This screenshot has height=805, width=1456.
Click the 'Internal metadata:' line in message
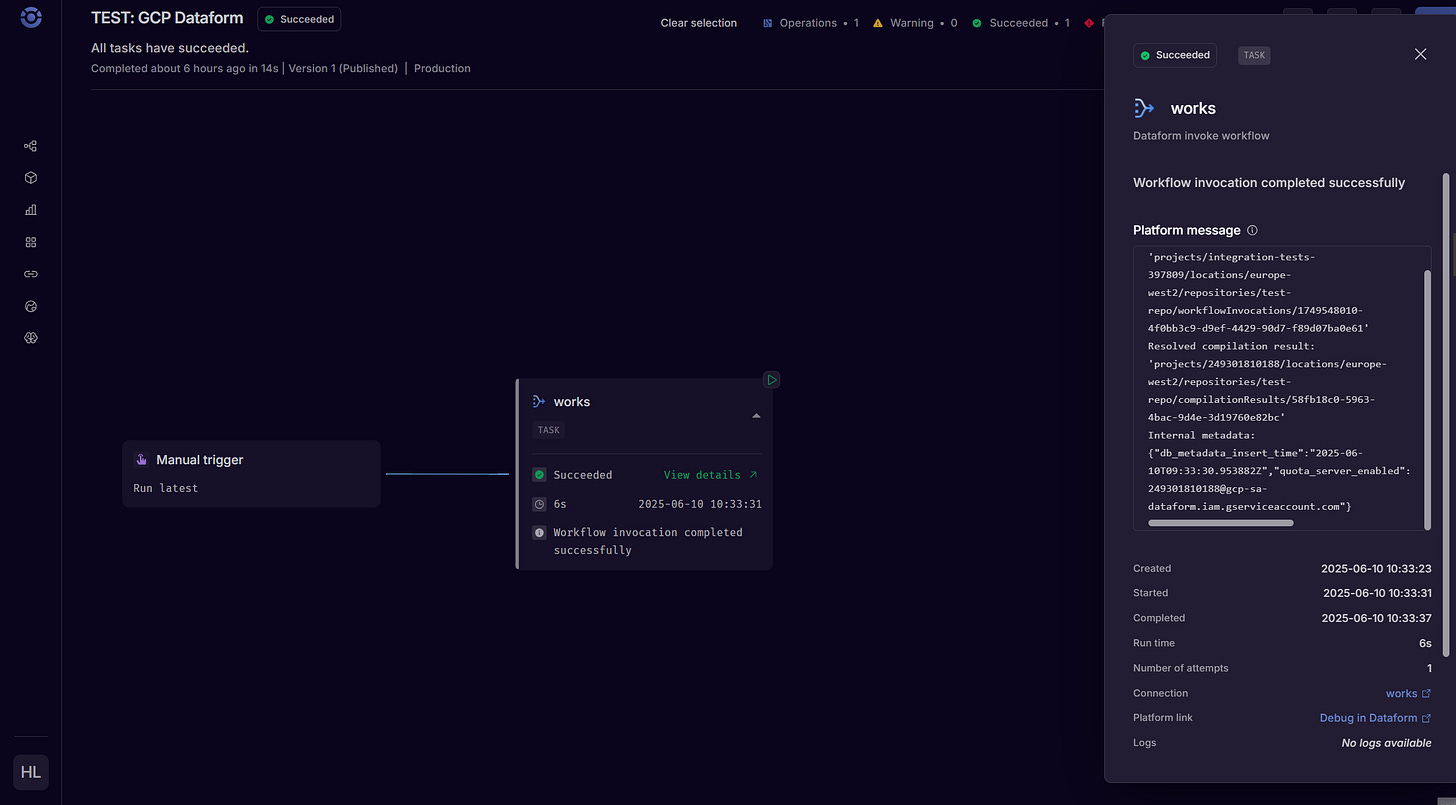[x=1201, y=436]
